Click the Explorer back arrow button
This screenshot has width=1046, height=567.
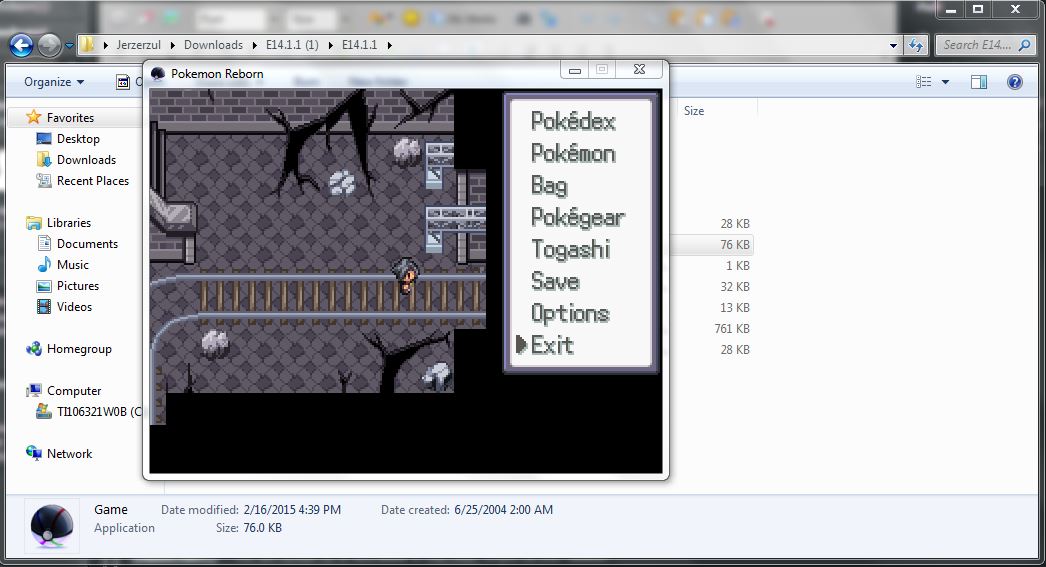tap(22, 45)
